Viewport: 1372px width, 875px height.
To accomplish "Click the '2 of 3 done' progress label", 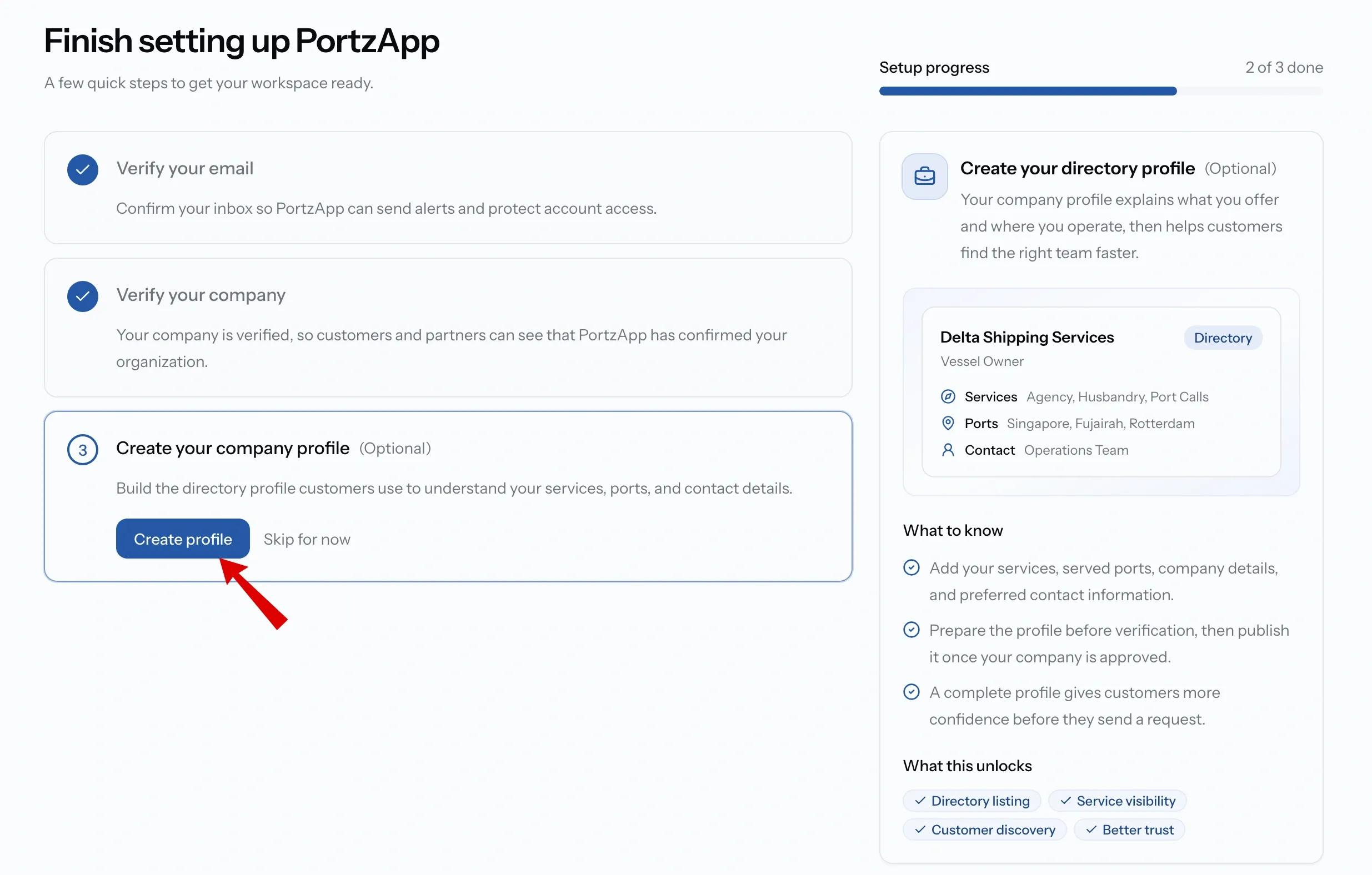I will (1284, 67).
